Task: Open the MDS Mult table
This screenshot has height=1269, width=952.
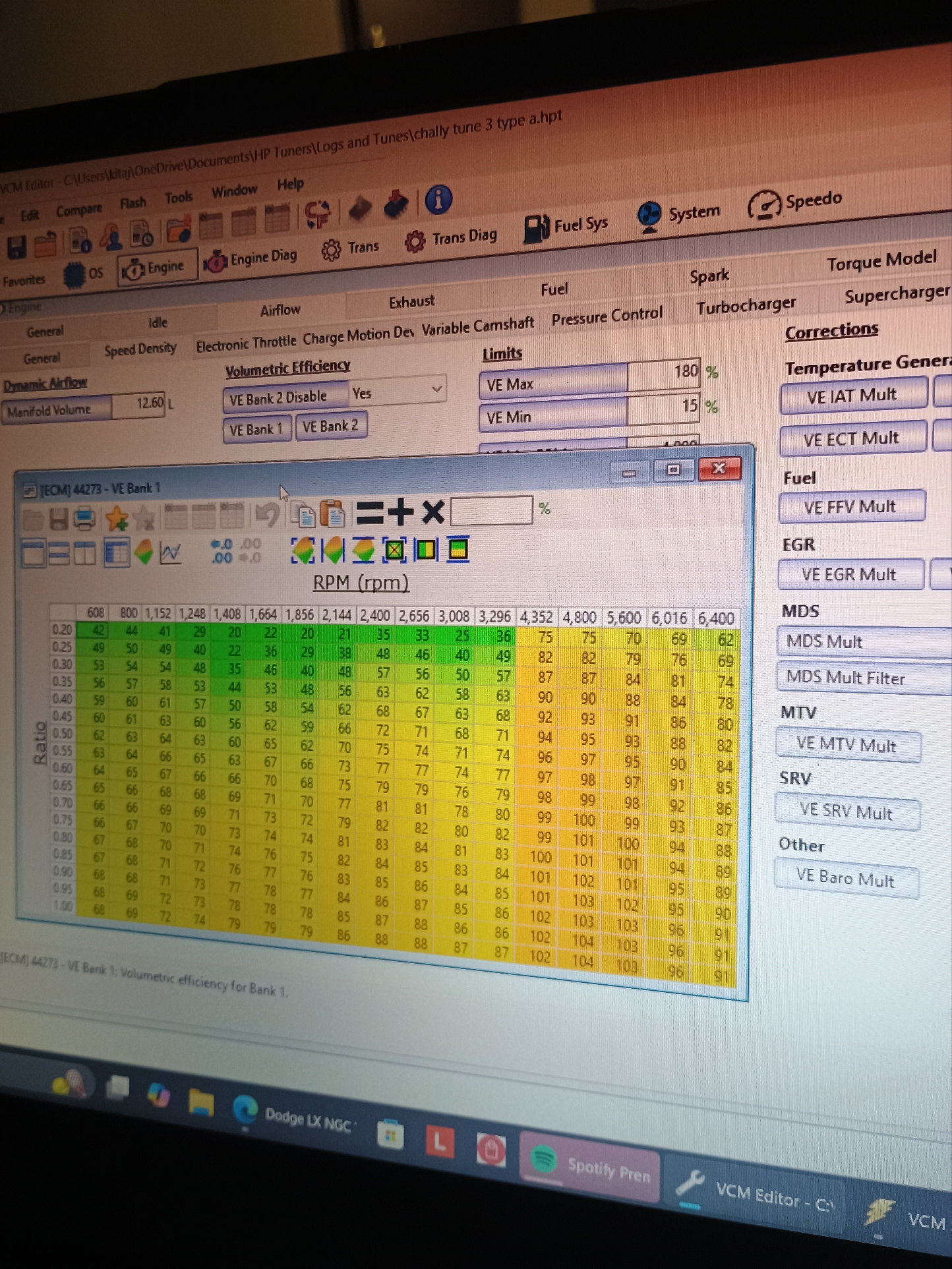Action: [x=864, y=641]
